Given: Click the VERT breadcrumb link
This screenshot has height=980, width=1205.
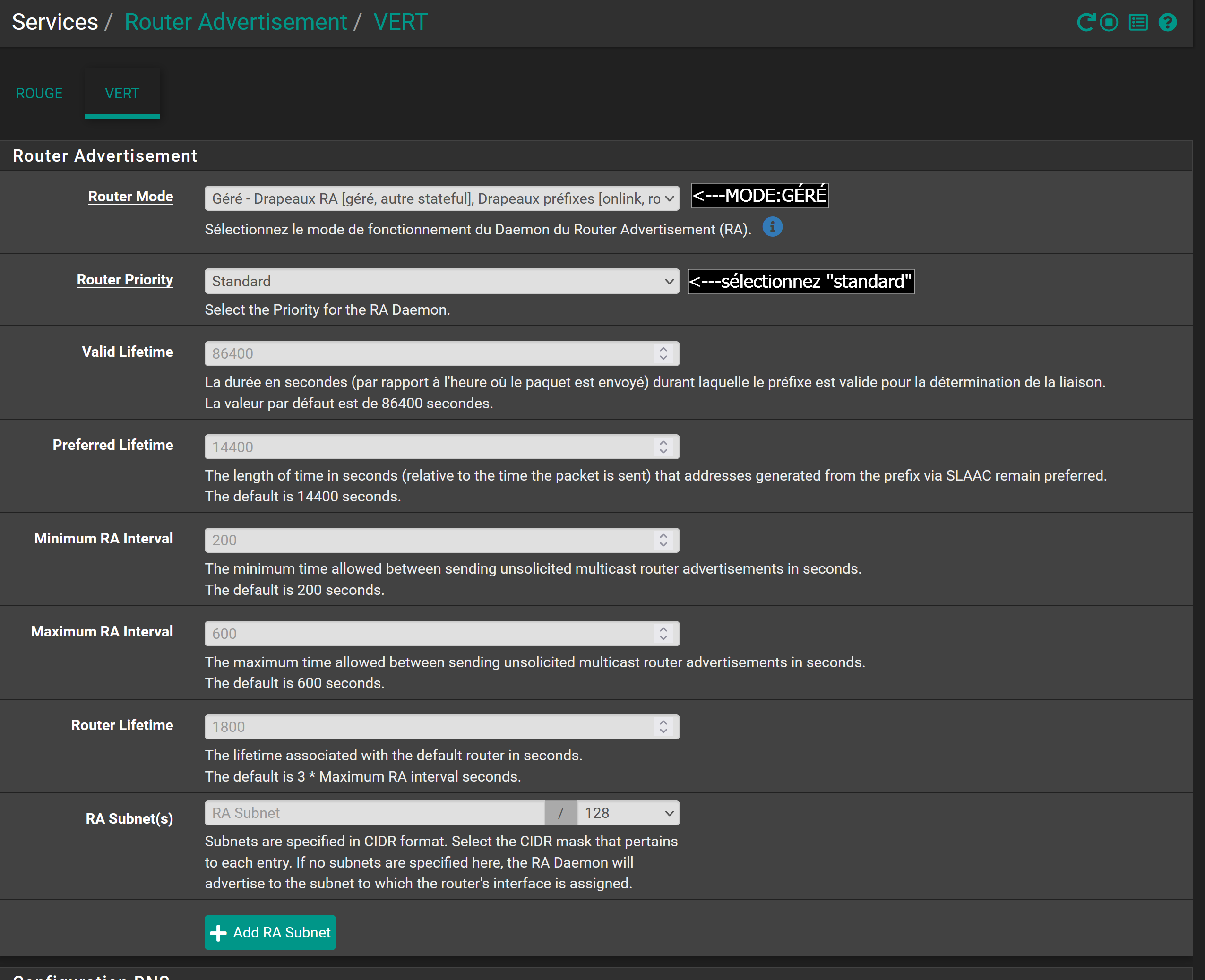Looking at the screenshot, I should (x=400, y=22).
